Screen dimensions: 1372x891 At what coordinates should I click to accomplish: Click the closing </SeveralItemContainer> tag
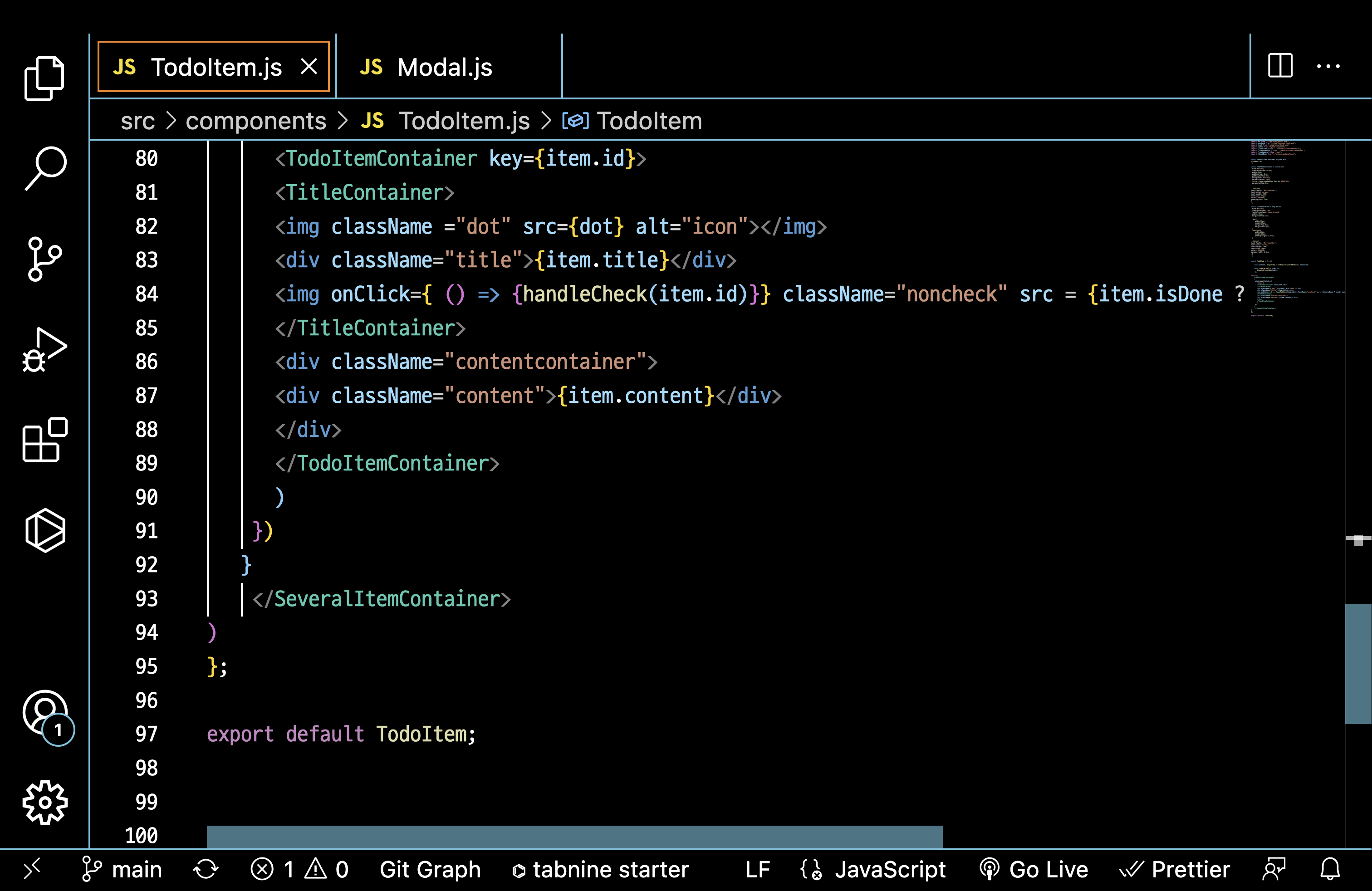[382, 599]
